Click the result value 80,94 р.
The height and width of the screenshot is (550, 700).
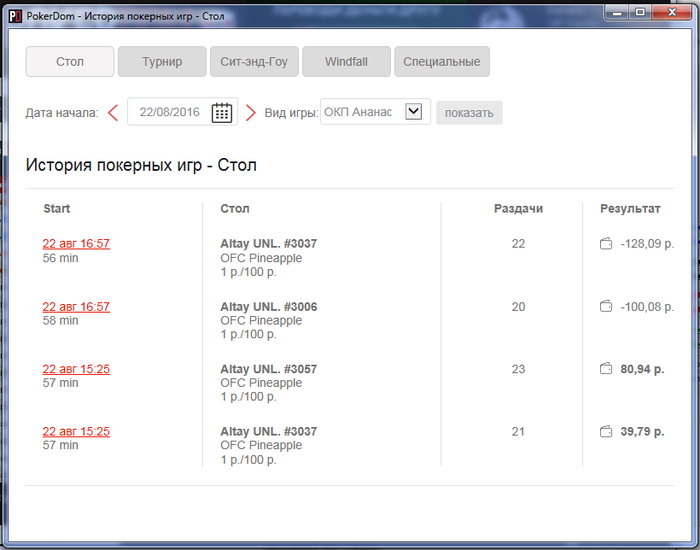pos(642,369)
